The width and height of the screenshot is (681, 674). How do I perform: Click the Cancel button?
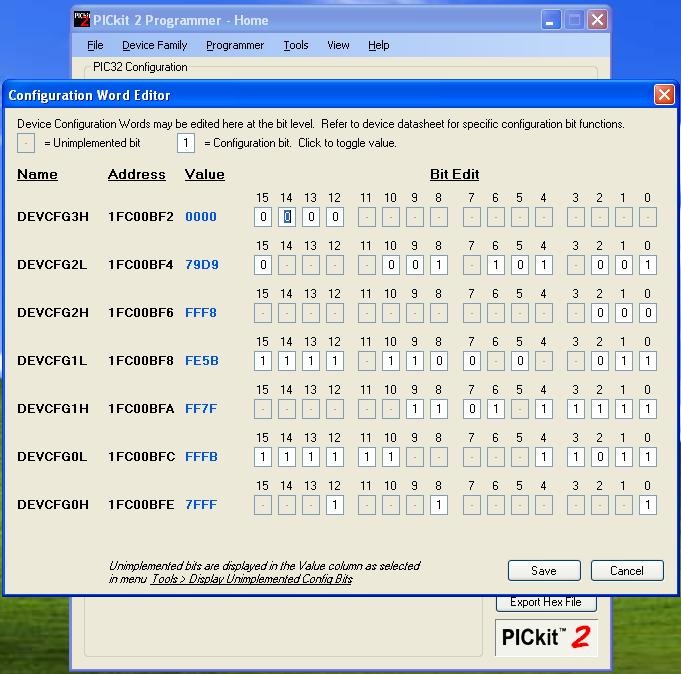pyautogui.click(x=627, y=571)
